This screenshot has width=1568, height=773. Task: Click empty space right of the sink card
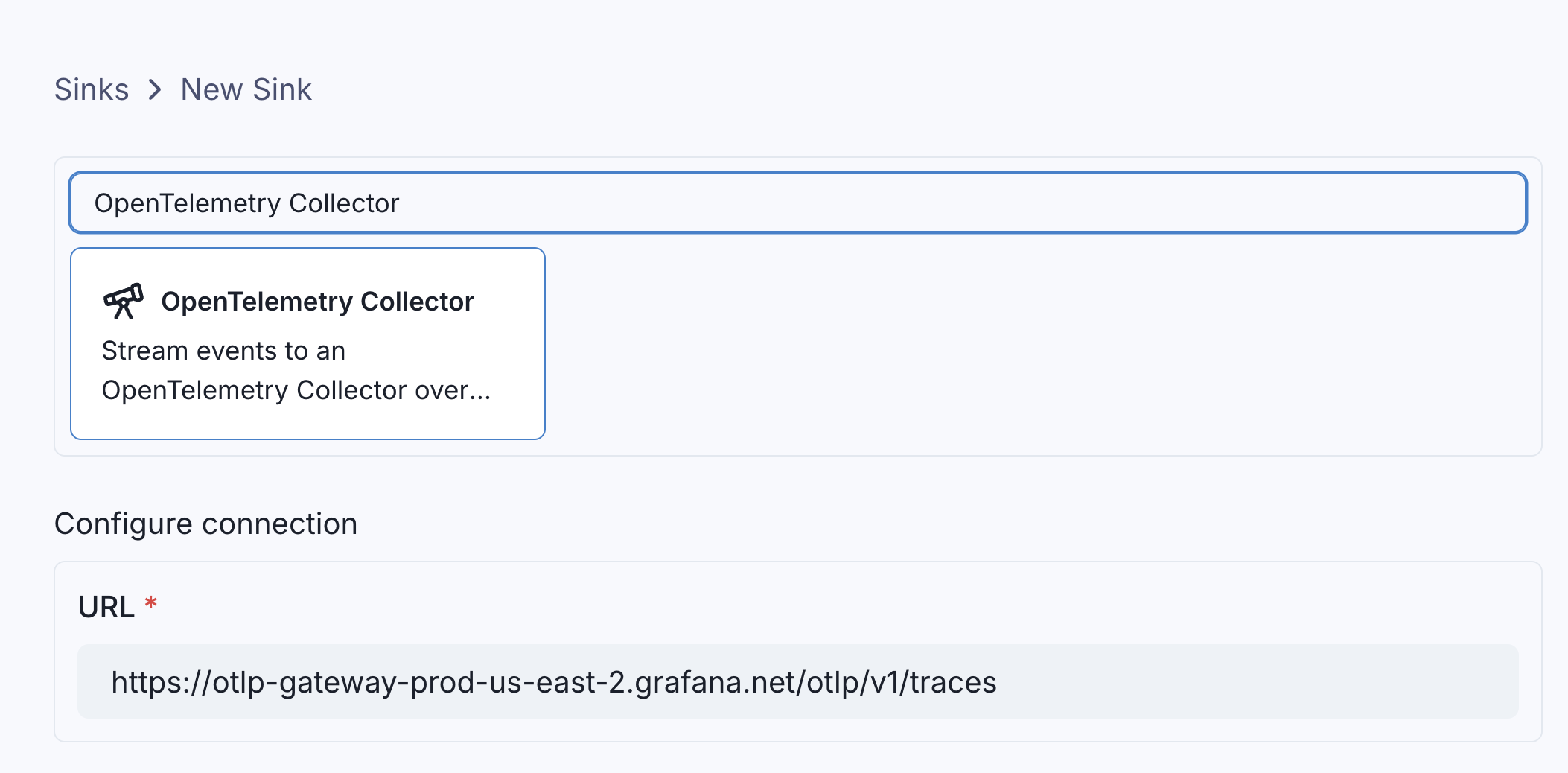pos(1042,344)
